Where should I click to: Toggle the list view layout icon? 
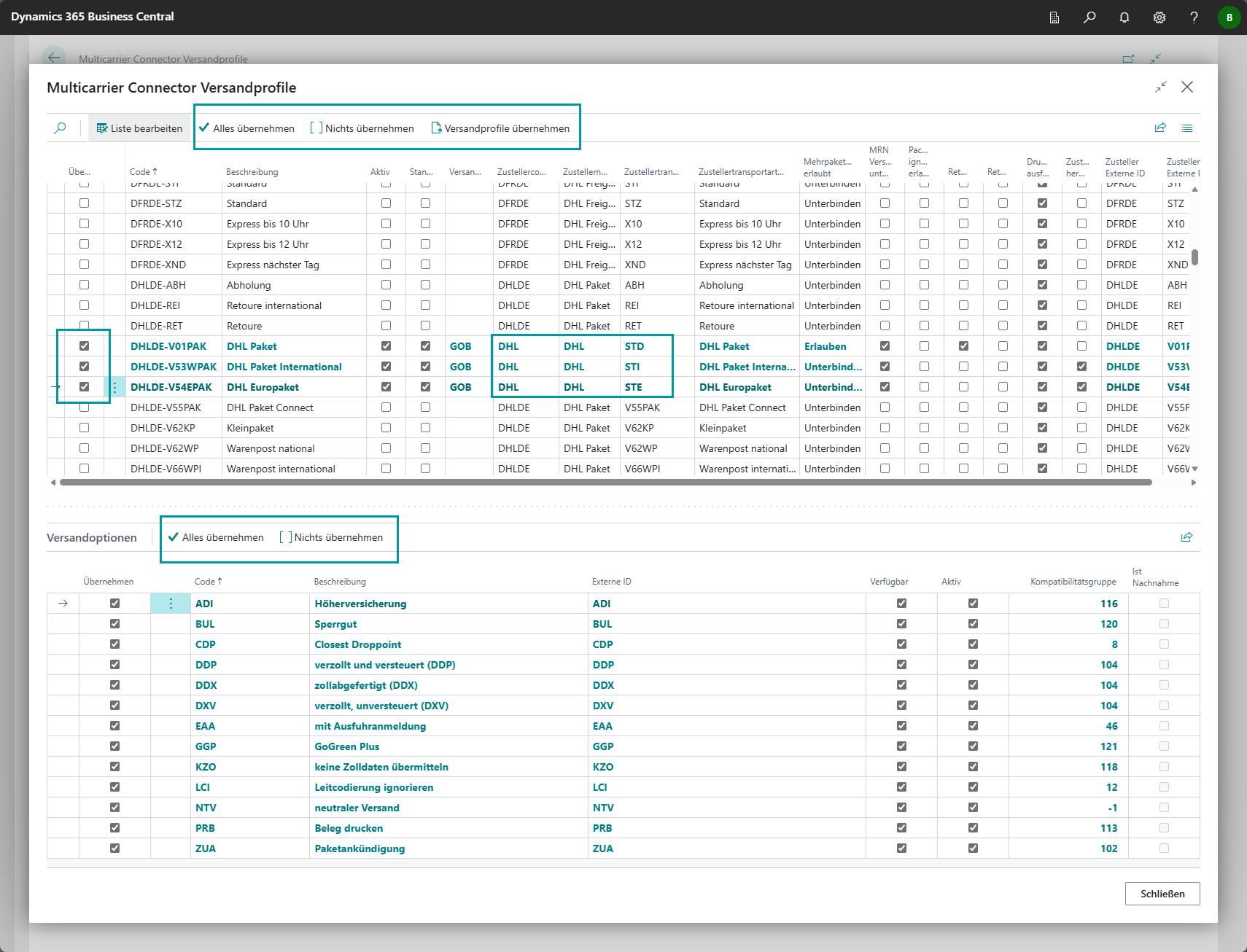[1187, 128]
